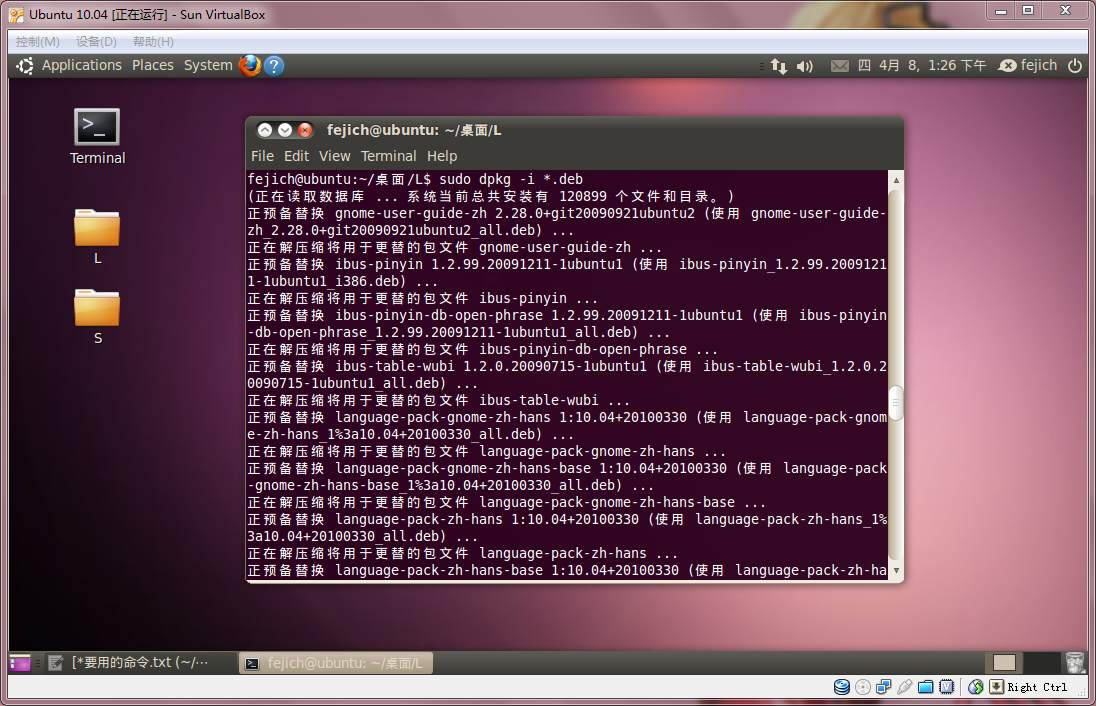Open VirtualBox 控制(M) menu

pyautogui.click(x=38, y=42)
